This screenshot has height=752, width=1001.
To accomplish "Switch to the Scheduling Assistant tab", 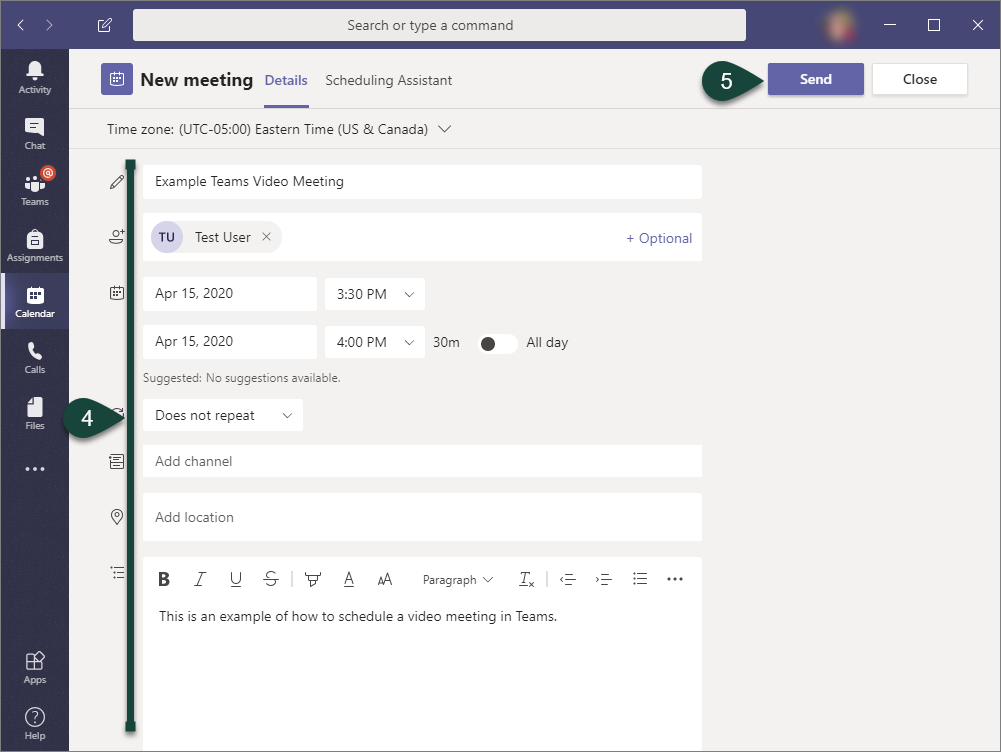I will pyautogui.click(x=388, y=80).
